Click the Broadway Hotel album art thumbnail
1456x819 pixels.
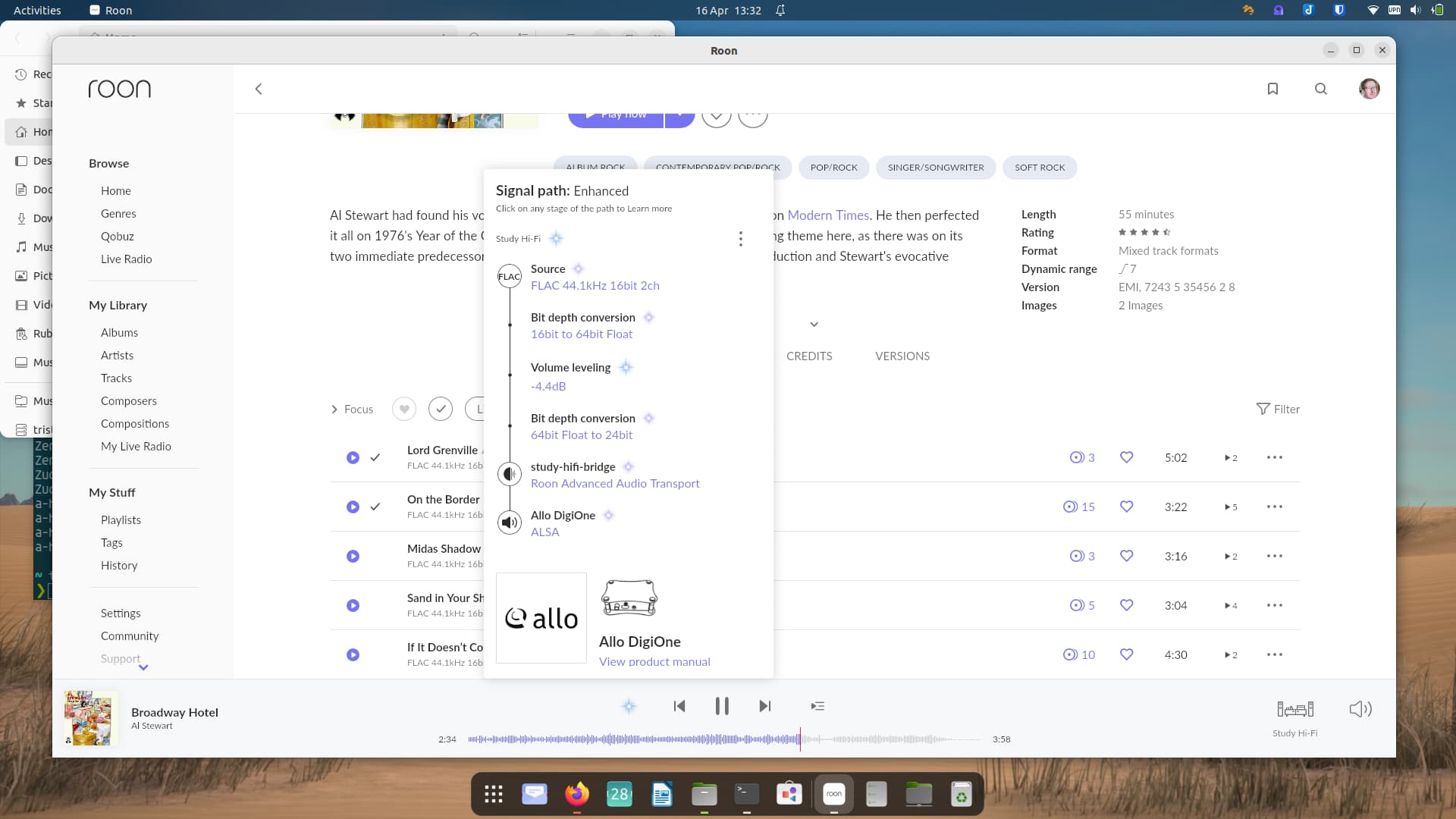pyautogui.click(x=91, y=717)
